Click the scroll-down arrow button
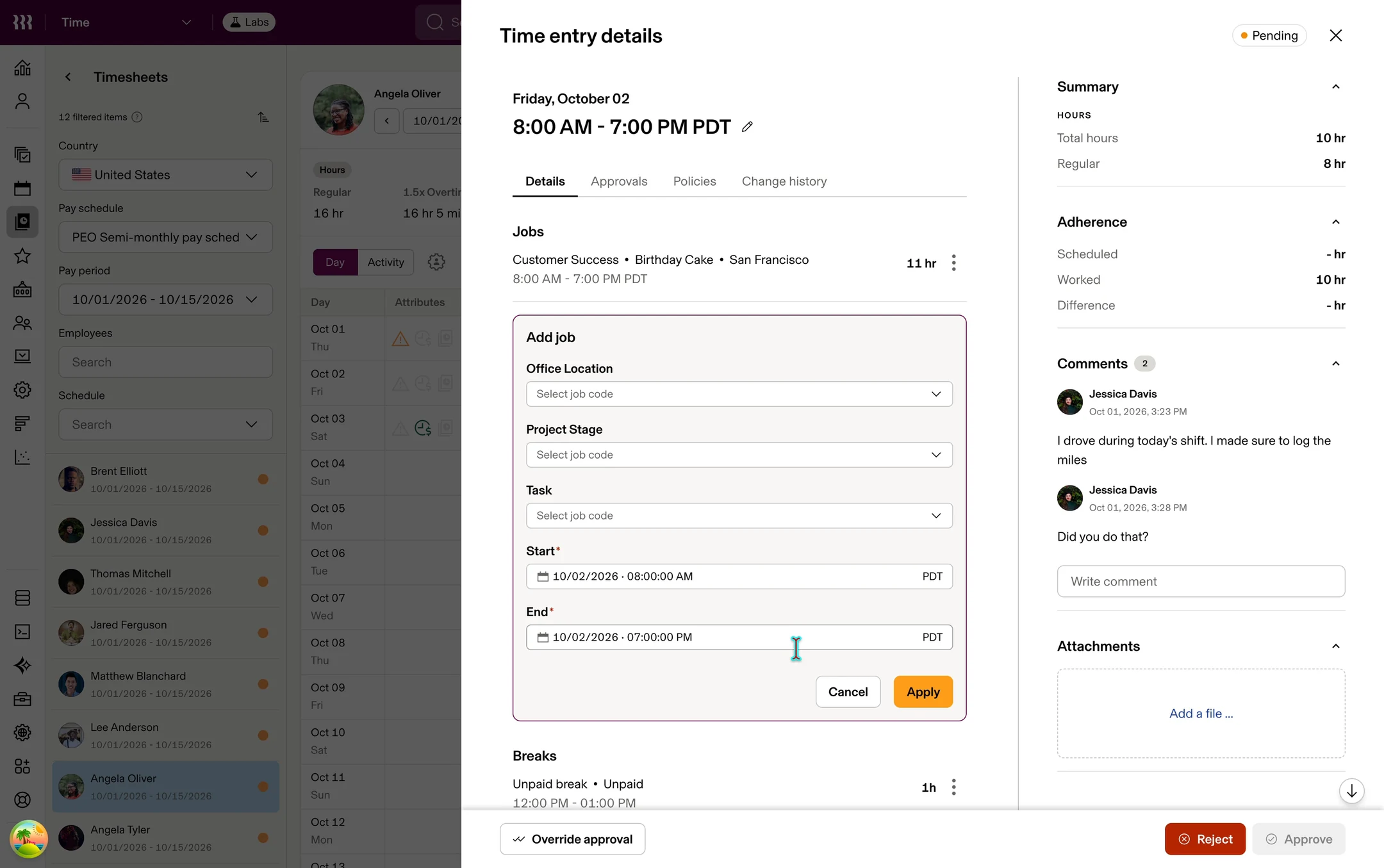Image resolution: width=1384 pixels, height=868 pixels. pyautogui.click(x=1351, y=791)
